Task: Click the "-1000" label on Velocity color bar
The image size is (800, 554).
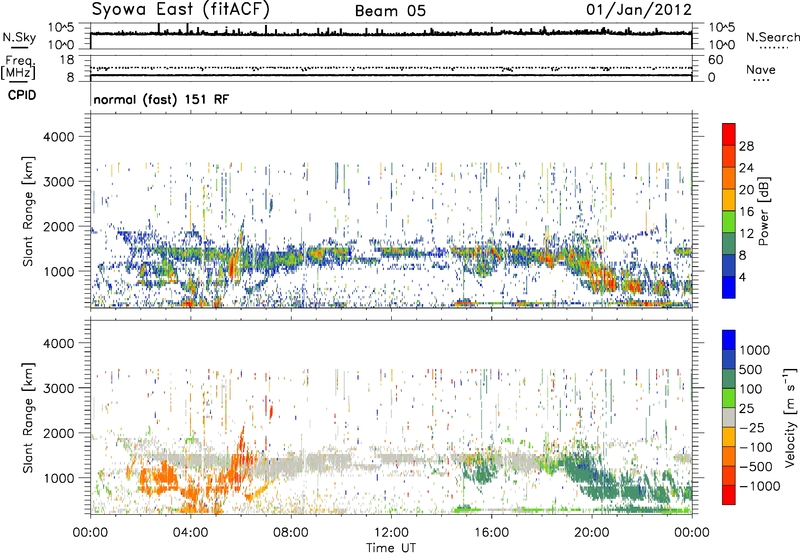Action: [760, 486]
